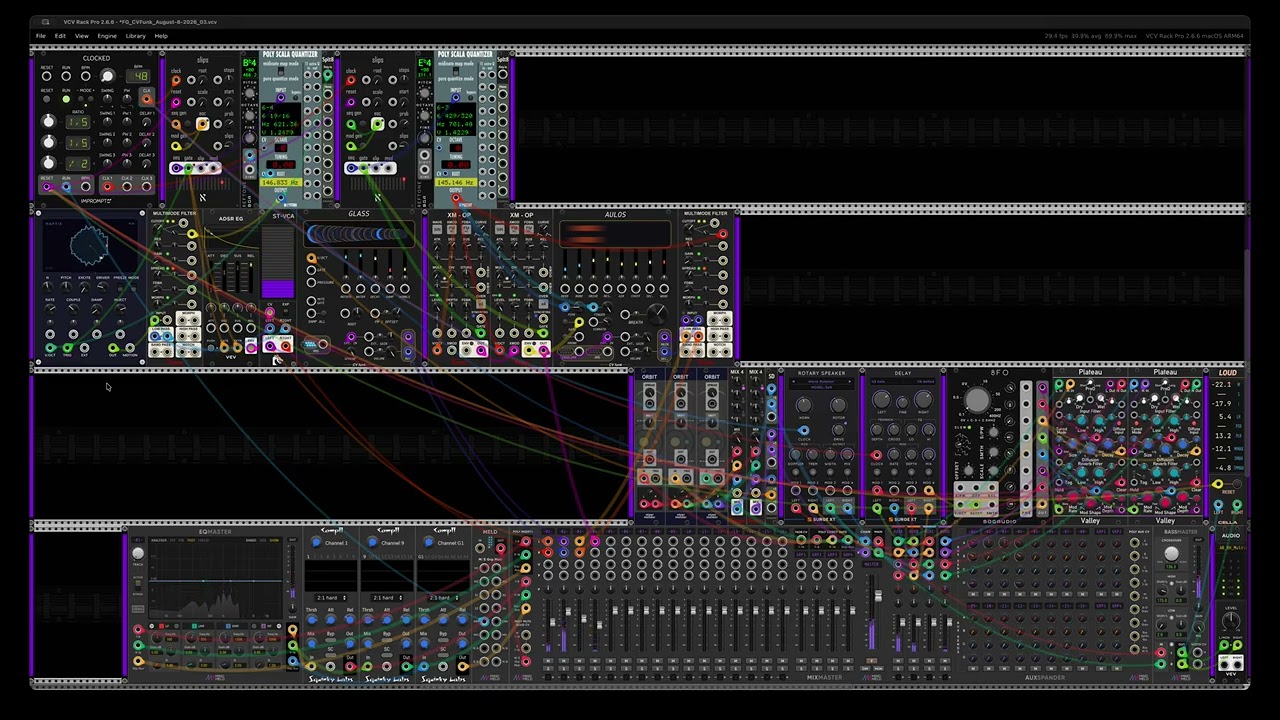Click the 145.146 Hz root readout
Image resolution: width=1280 pixels, height=720 pixels.
(x=456, y=183)
